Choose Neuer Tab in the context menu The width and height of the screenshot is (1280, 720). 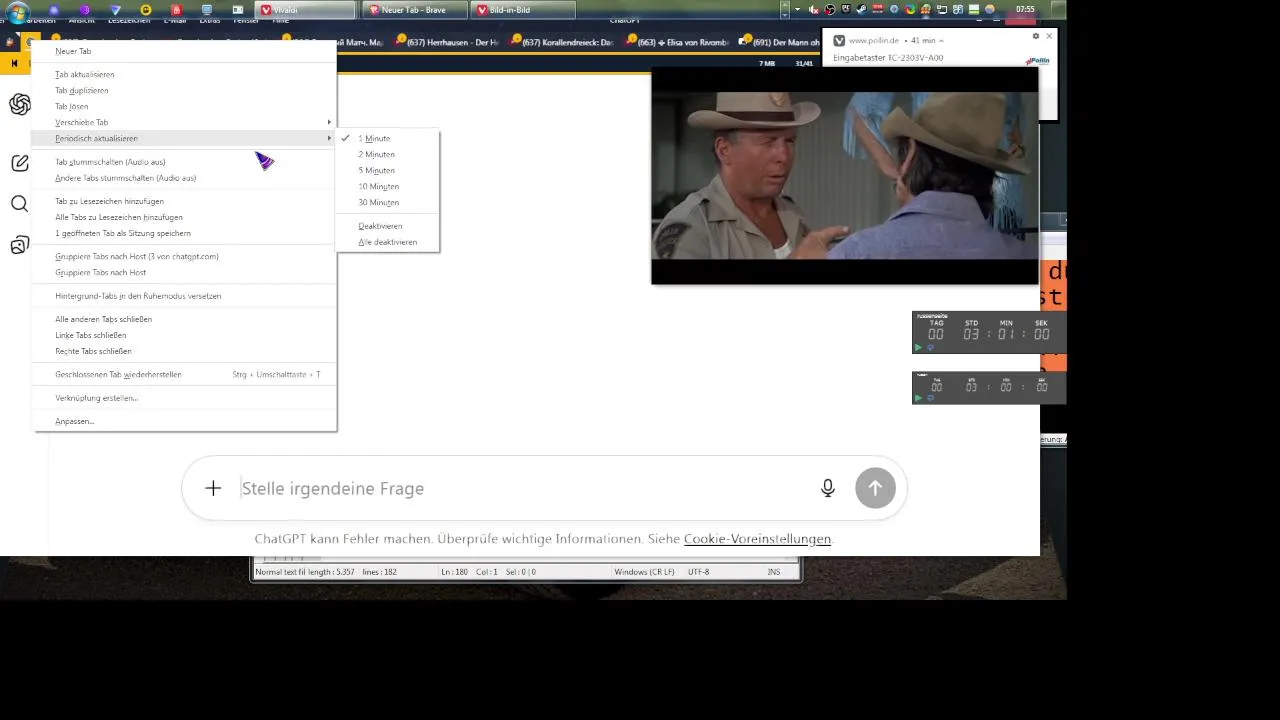click(185, 51)
